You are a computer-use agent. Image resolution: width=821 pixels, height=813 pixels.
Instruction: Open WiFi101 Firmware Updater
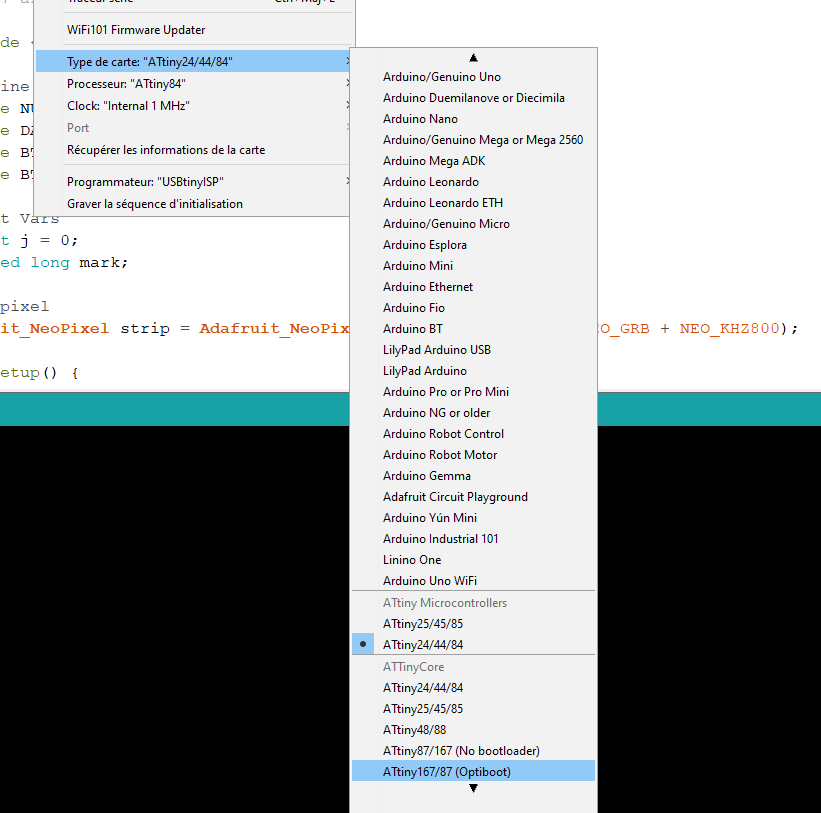click(x=193, y=30)
